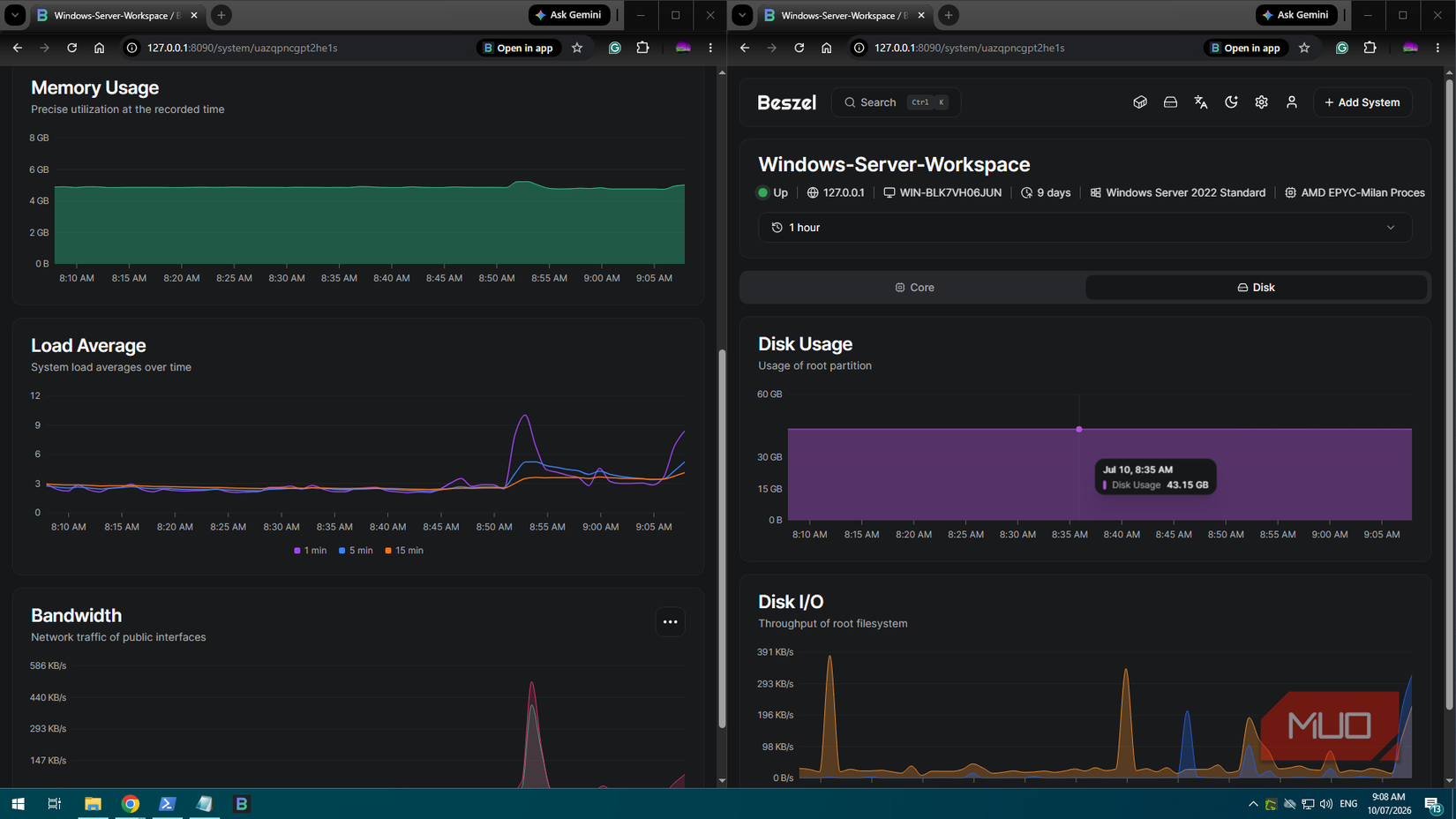Switch to the Core tab
Viewport: 1456px width, 819px height.
(914, 288)
